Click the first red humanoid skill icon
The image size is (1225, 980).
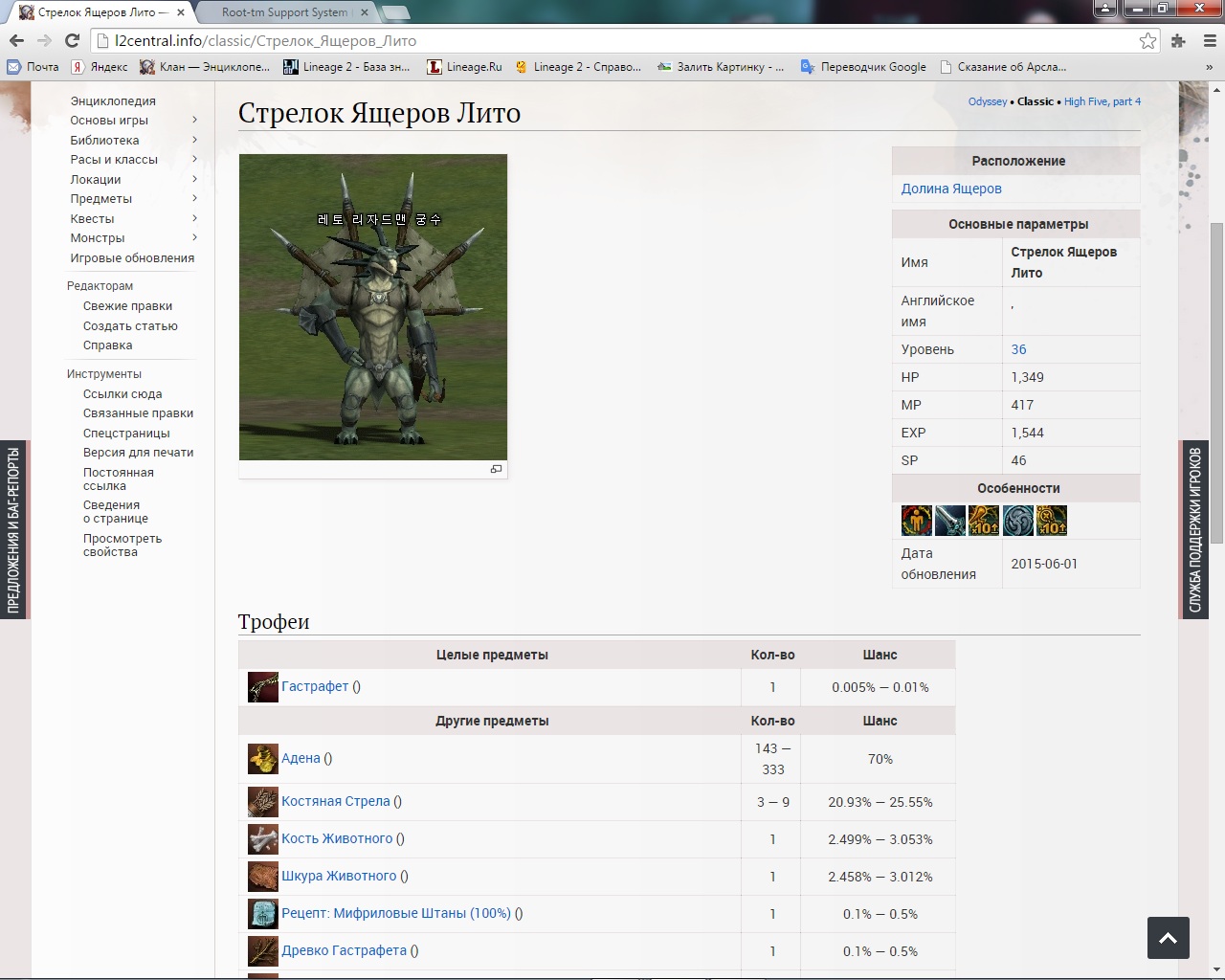[x=916, y=521]
